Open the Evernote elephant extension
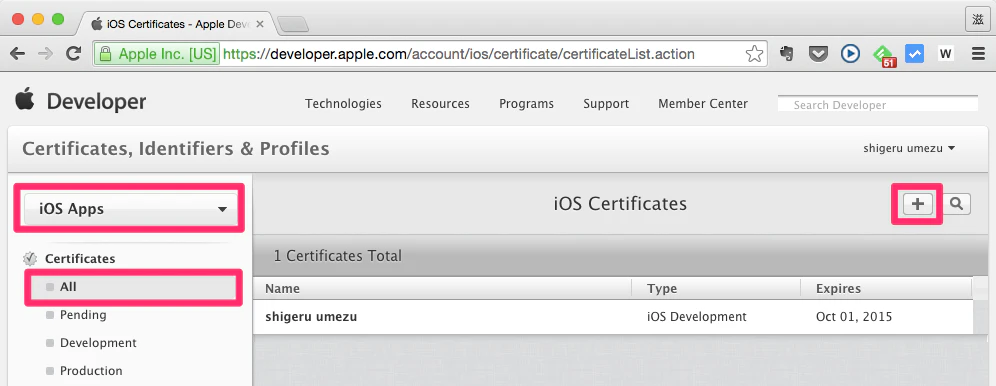The height and width of the screenshot is (386, 996). pos(786,54)
